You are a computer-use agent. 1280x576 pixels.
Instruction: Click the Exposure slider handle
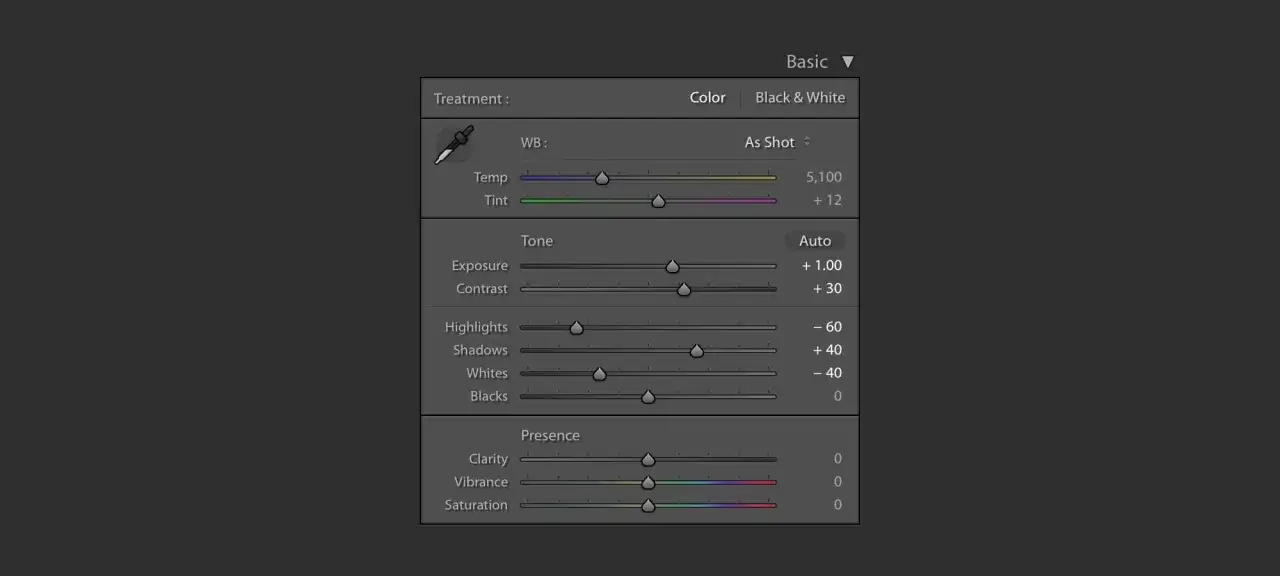(672, 266)
